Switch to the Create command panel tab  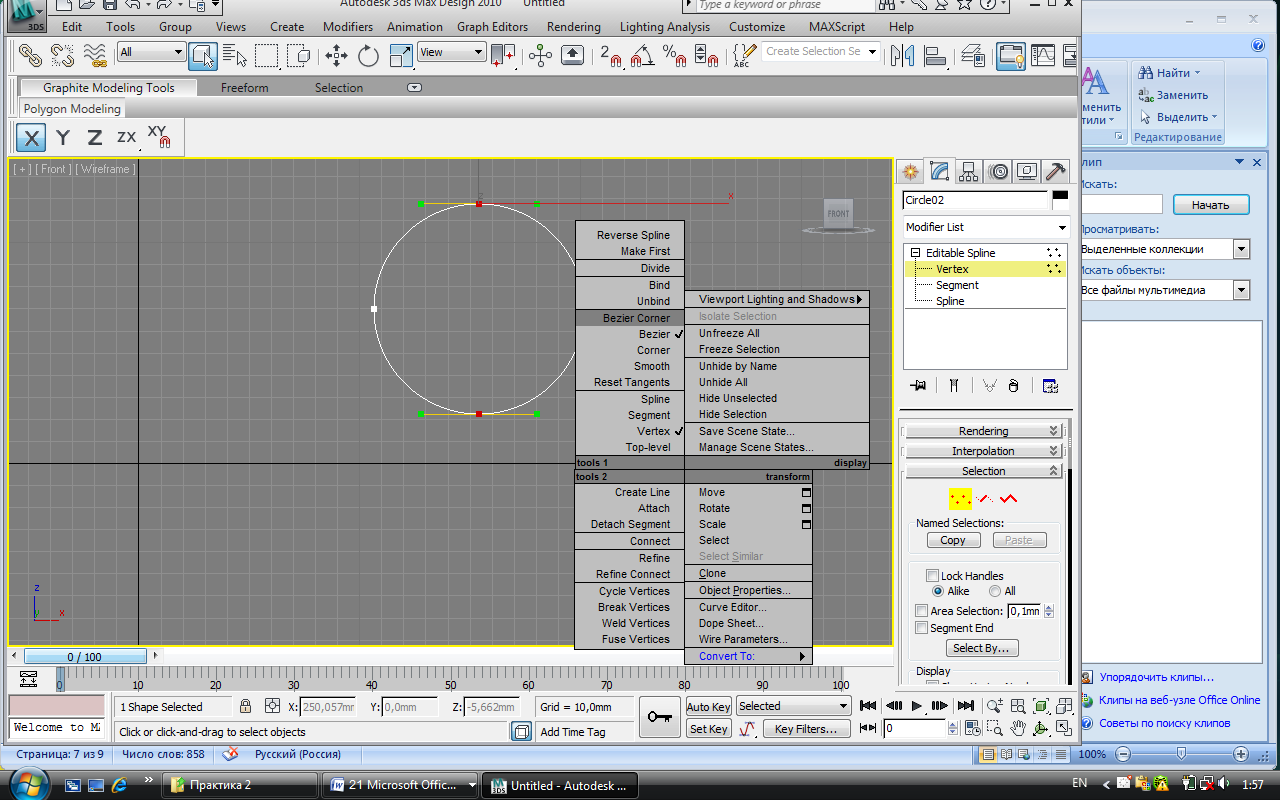pyautogui.click(x=910, y=171)
